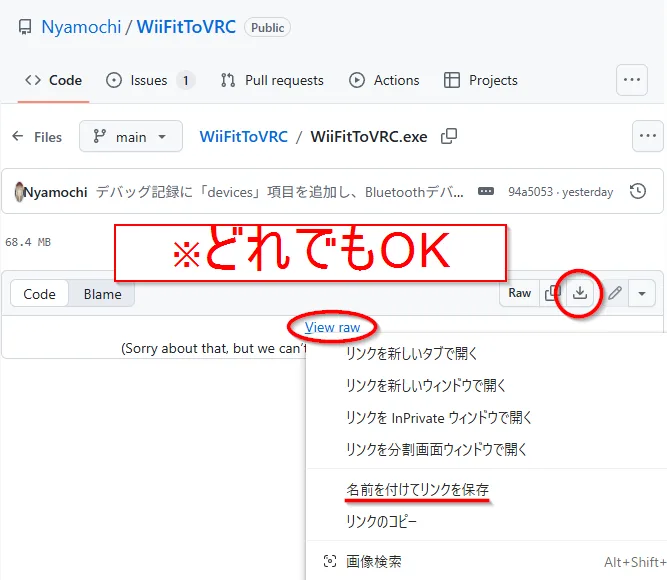Click the git branch icon
Viewport: 667px width, 580px height.
coord(99,136)
